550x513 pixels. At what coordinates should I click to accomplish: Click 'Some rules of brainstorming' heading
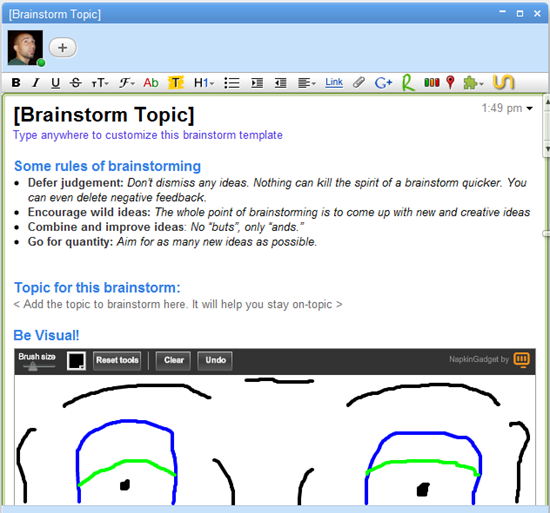click(x=107, y=166)
